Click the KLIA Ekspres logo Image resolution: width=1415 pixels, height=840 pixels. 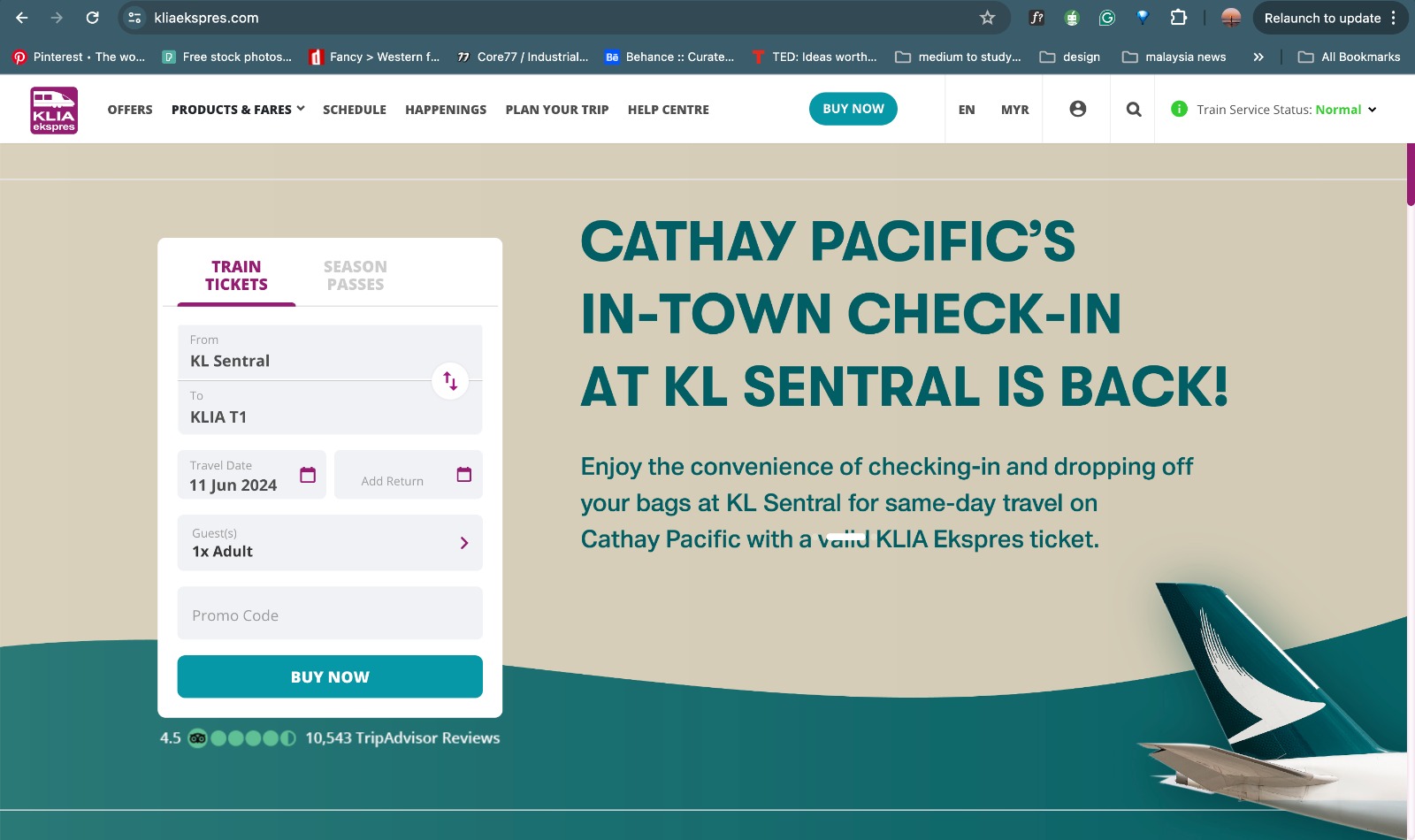coord(54,110)
